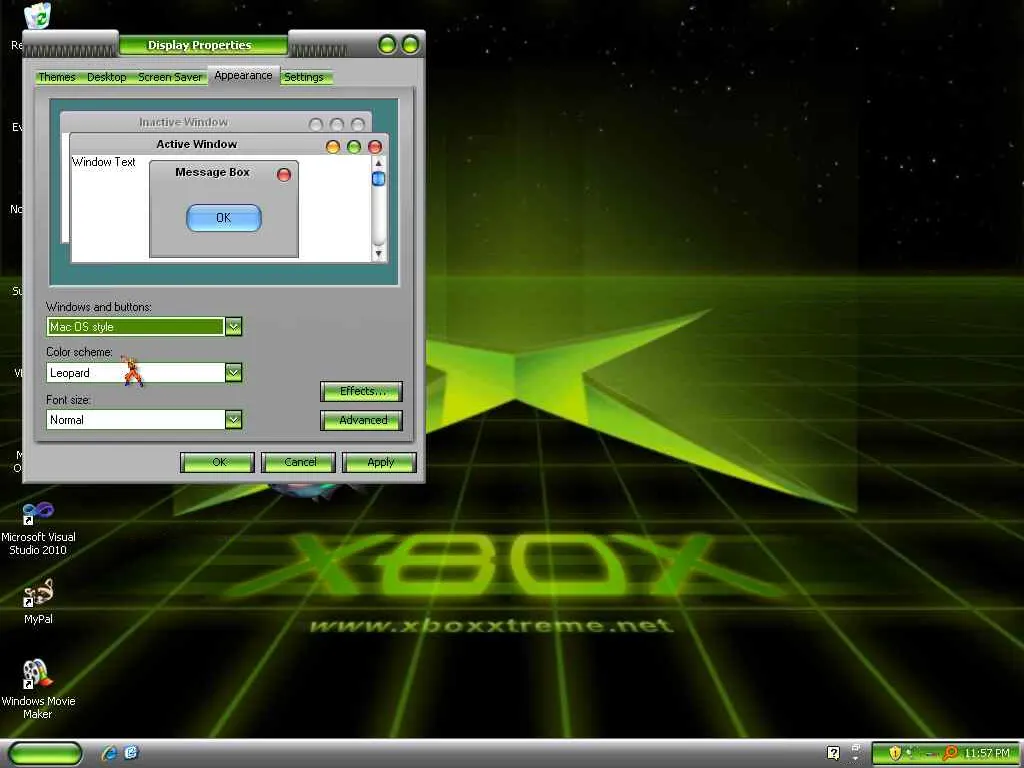This screenshot has height=768, width=1024.
Task: Open Advanced appearance settings
Action: [x=361, y=420]
